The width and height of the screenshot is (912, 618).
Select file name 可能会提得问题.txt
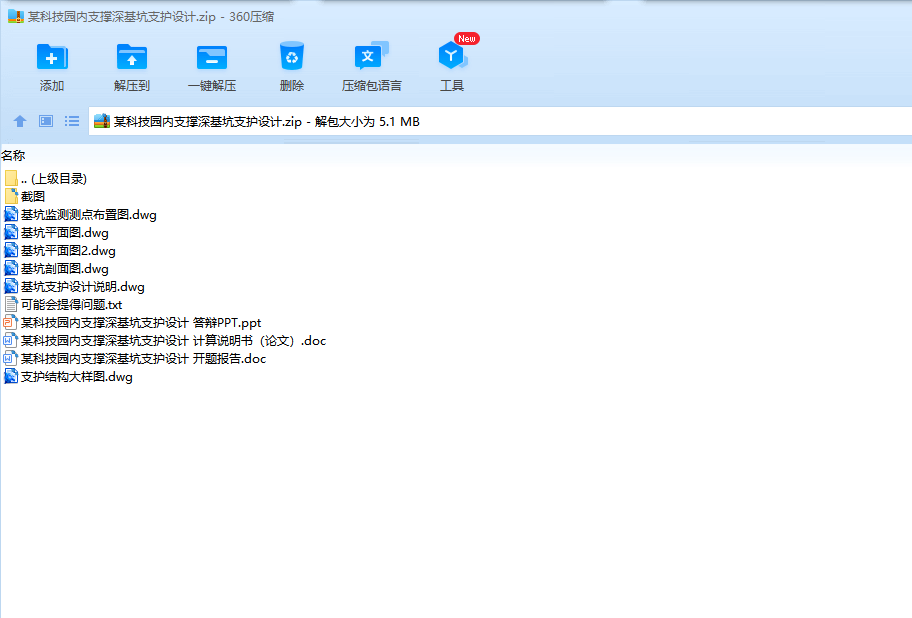pyautogui.click(x=72, y=305)
